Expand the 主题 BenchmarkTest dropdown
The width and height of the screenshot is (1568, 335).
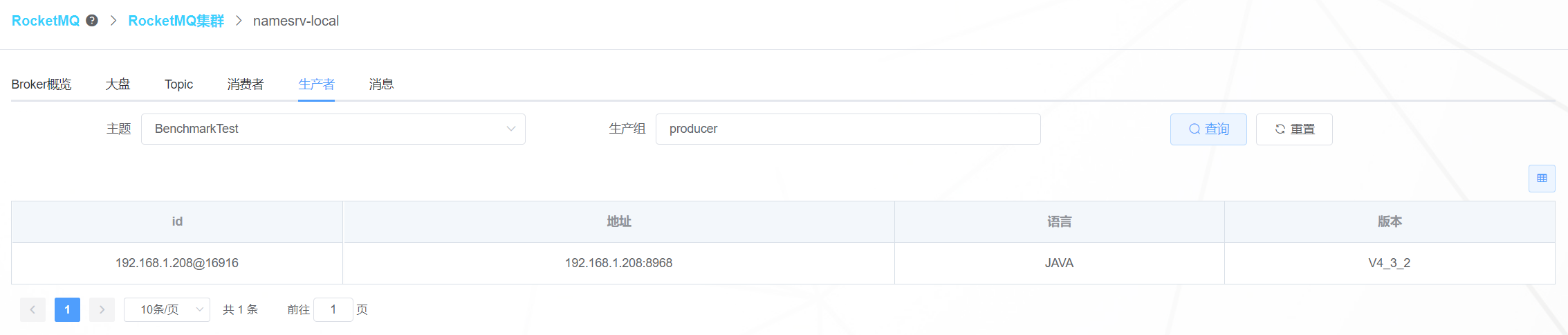point(333,129)
